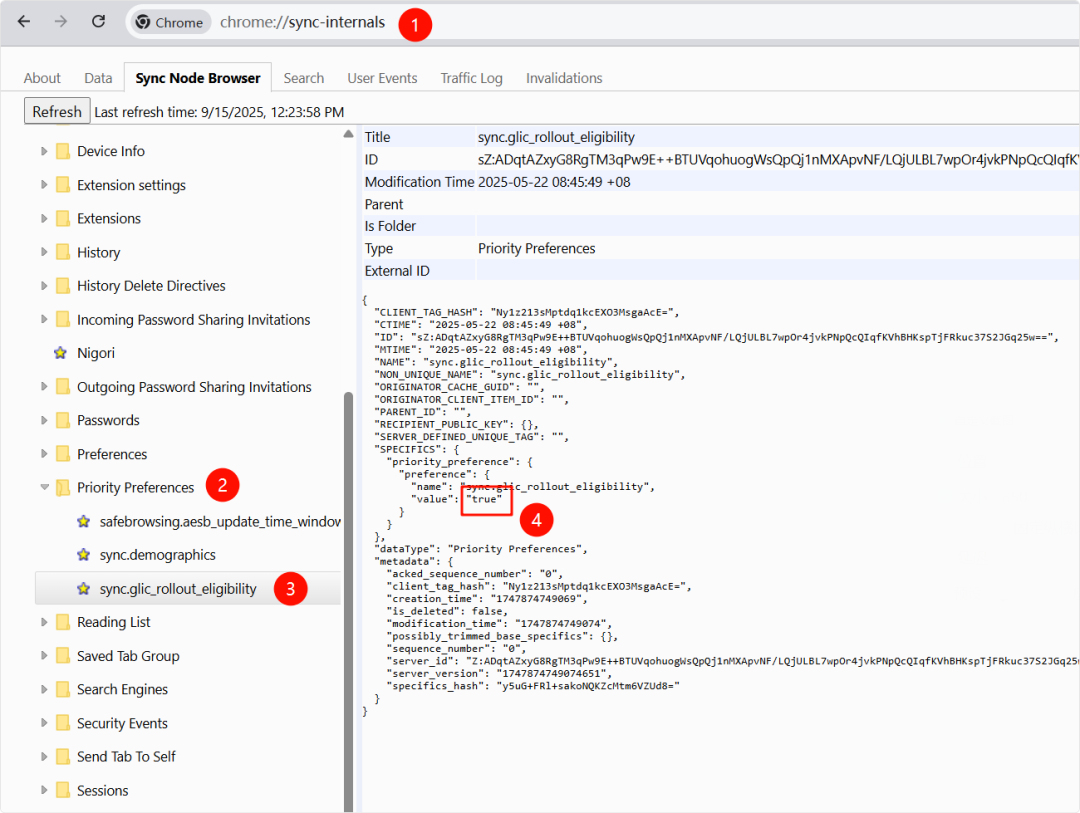
Task: Open the Search tab
Action: pos(304,78)
